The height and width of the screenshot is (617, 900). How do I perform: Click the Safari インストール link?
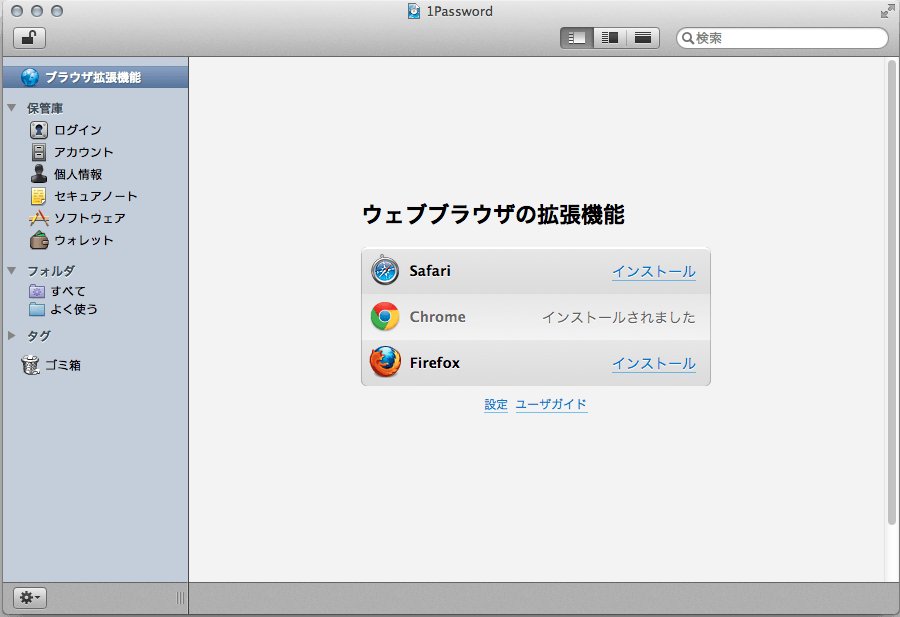point(653,271)
